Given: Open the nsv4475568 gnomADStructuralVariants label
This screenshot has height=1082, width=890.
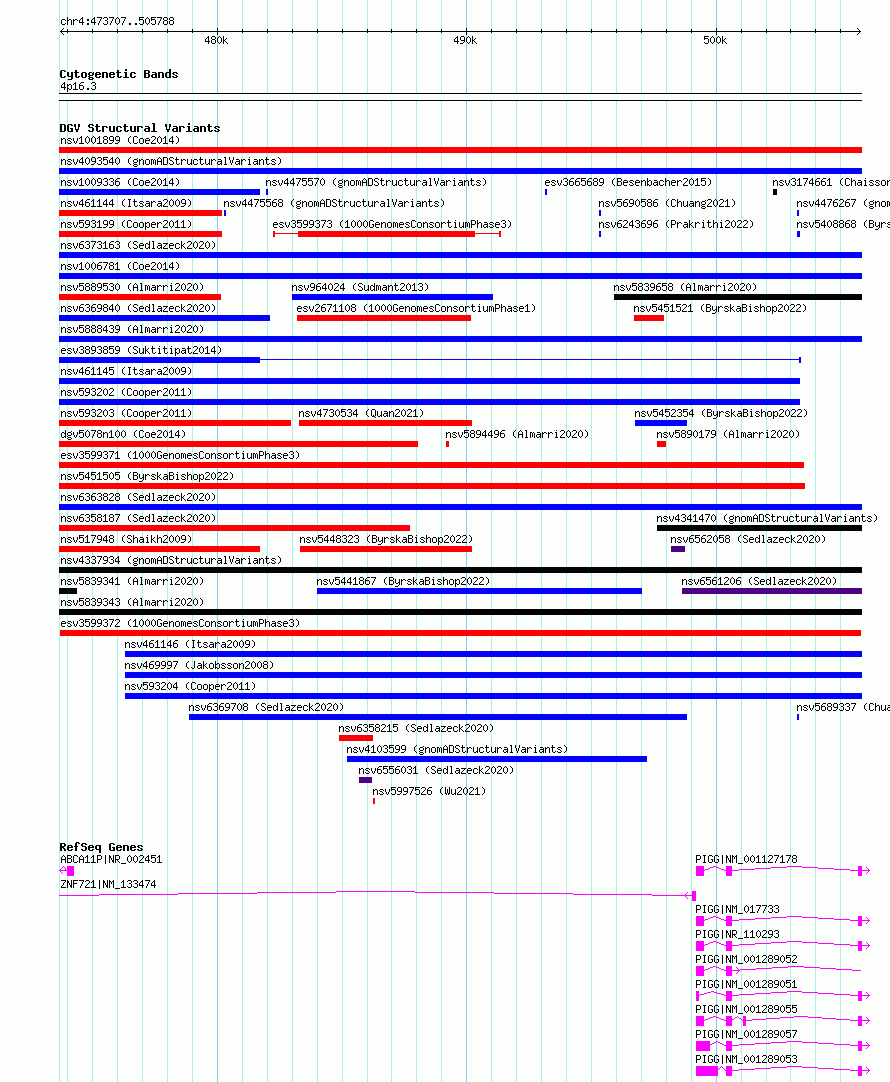Looking at the screenshot, I should (334, 204).
